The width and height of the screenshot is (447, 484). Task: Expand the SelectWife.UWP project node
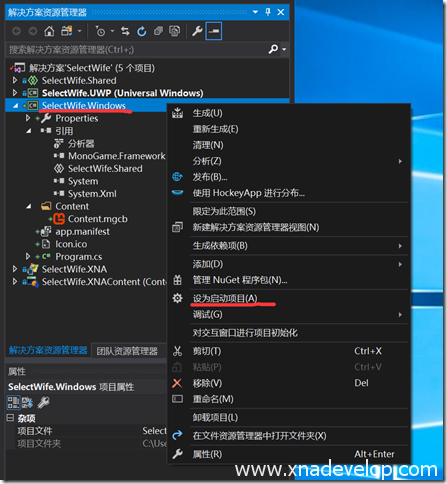click(15, 93)
